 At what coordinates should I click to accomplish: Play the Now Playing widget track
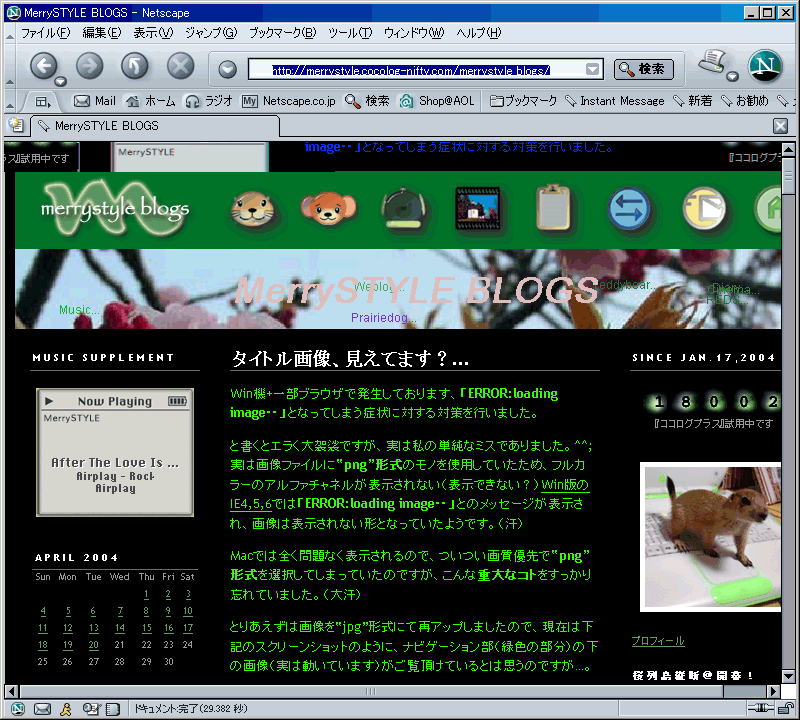[x=49, y=401]
